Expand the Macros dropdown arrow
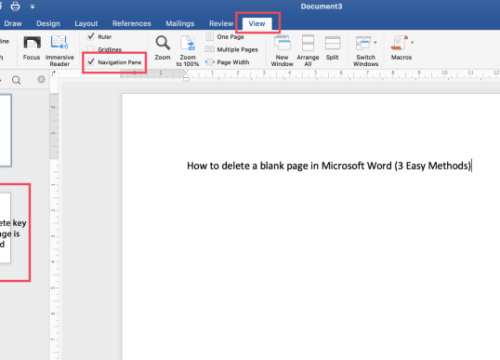Image resolution: width=500 pixels, height=360 pixels. pyautogui.click(x=412, y=42)
